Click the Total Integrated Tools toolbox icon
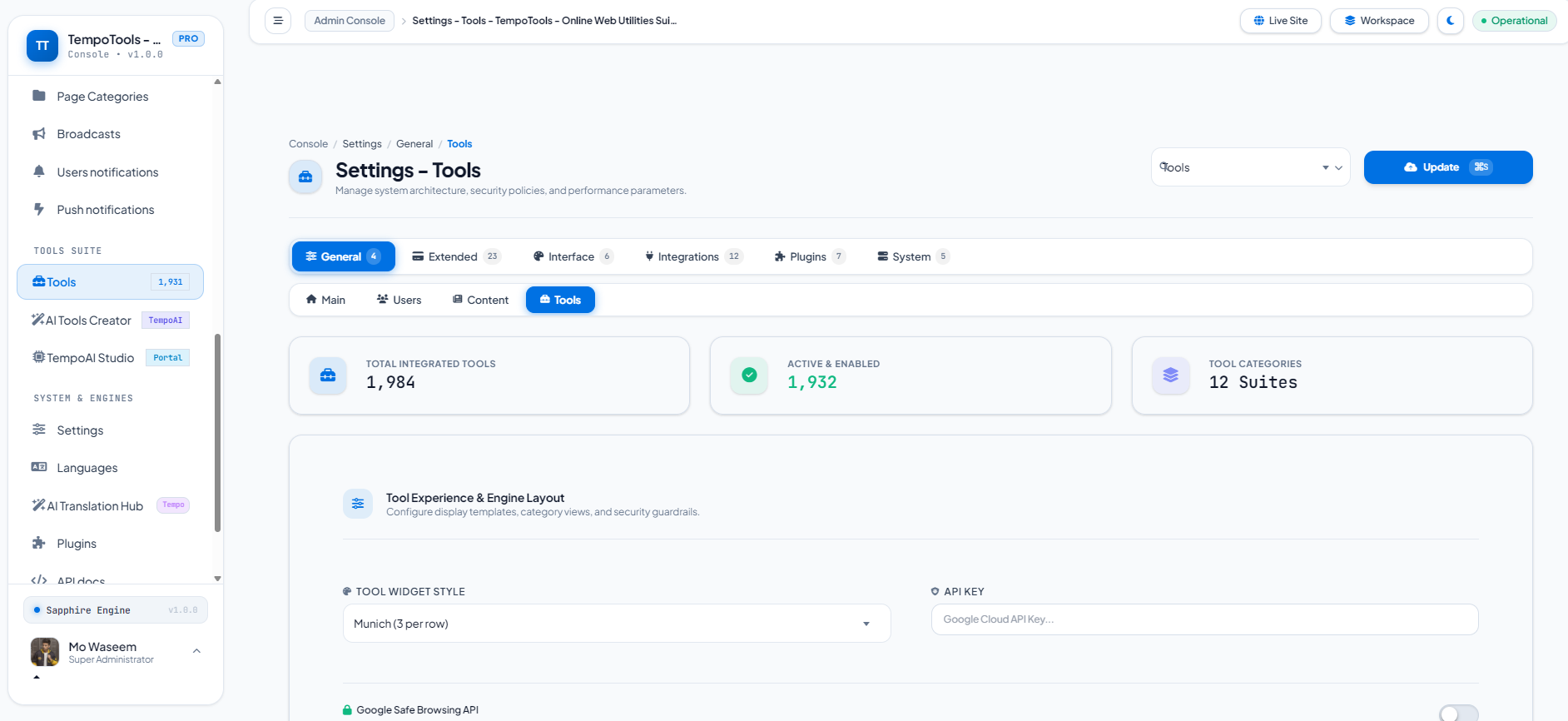The image size is (1568, 721). (x=328, y=375)
